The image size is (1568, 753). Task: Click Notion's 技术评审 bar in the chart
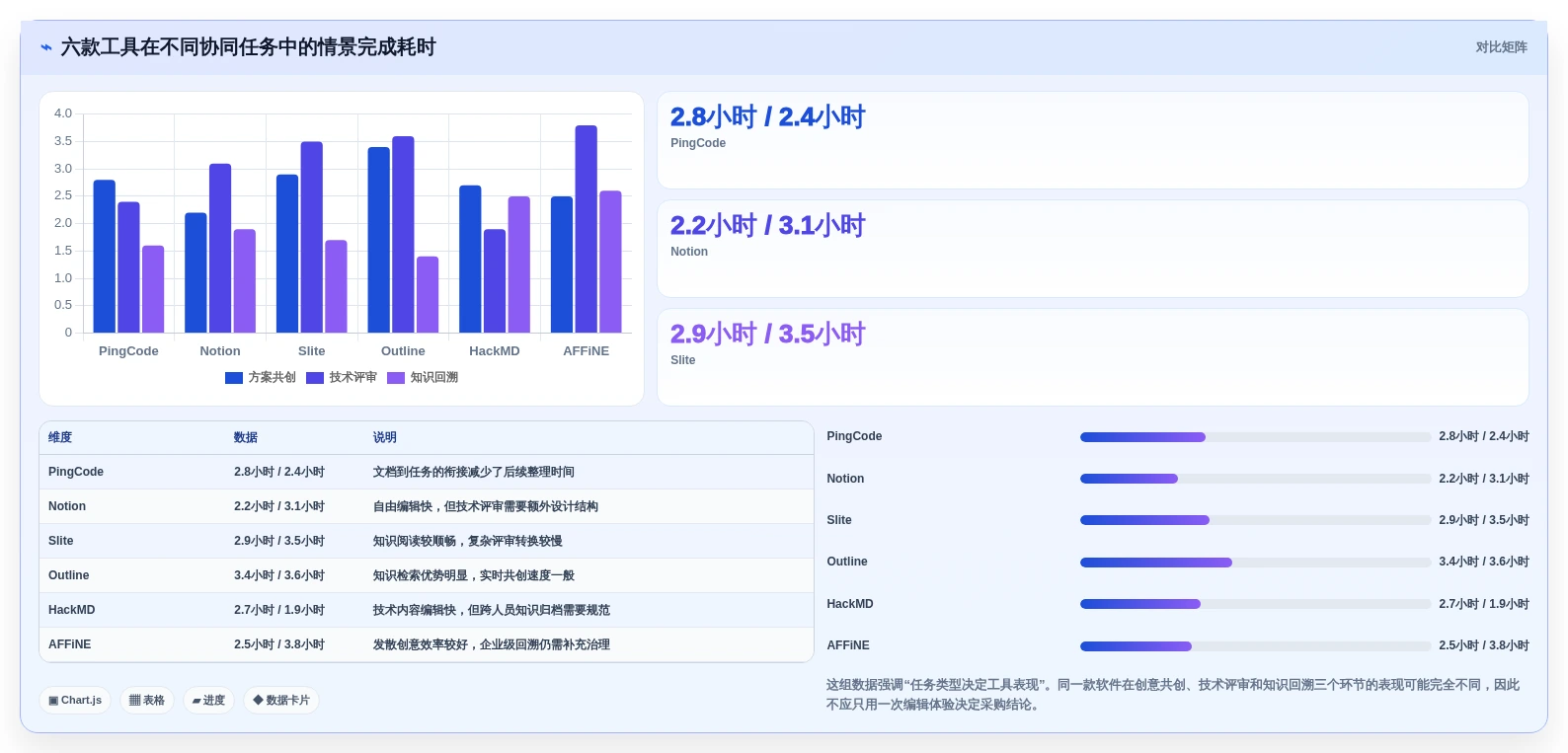click(220, 248)
